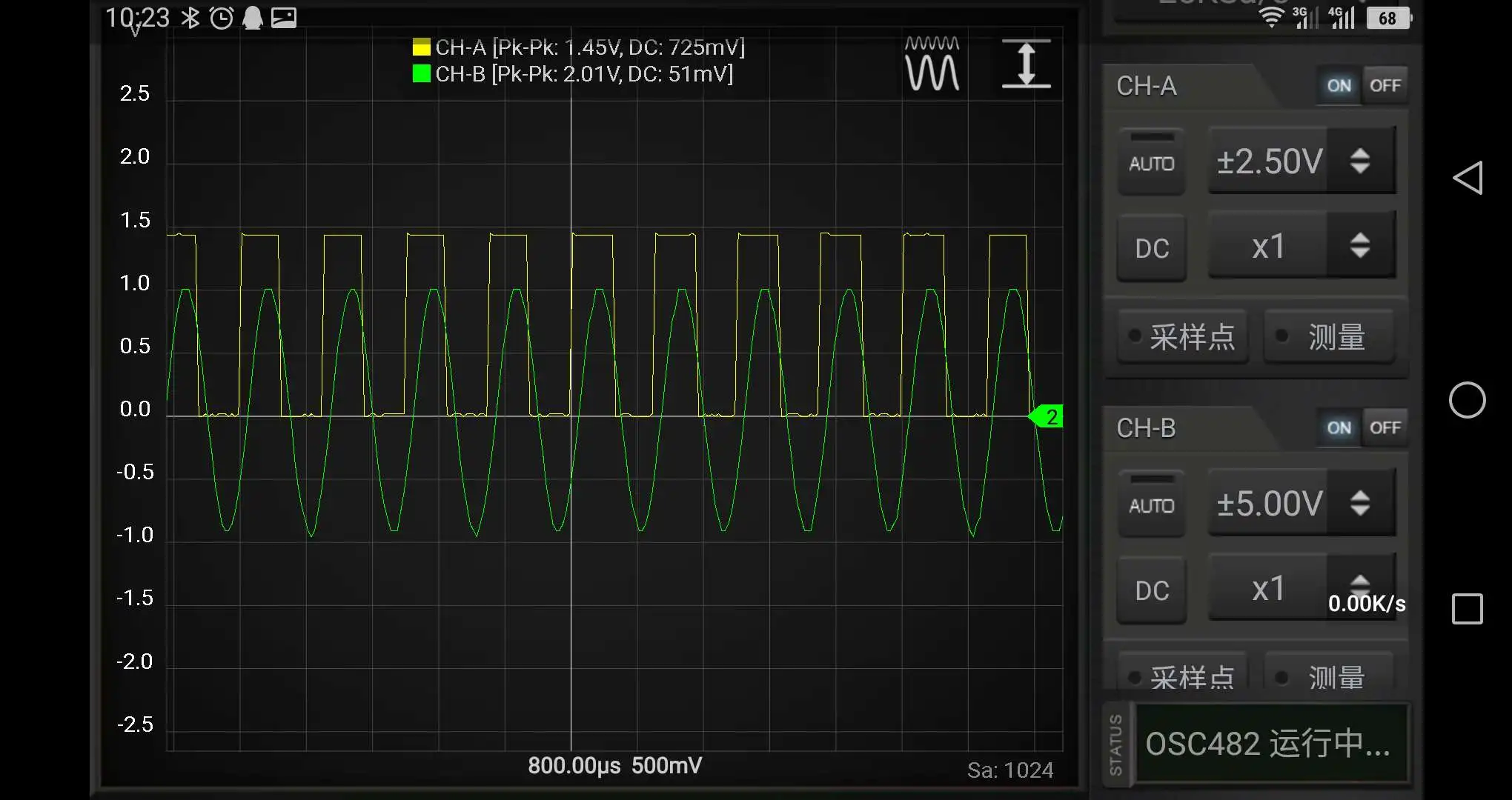Tap the OSC482 运行中 status display

tap(1272, 744)
